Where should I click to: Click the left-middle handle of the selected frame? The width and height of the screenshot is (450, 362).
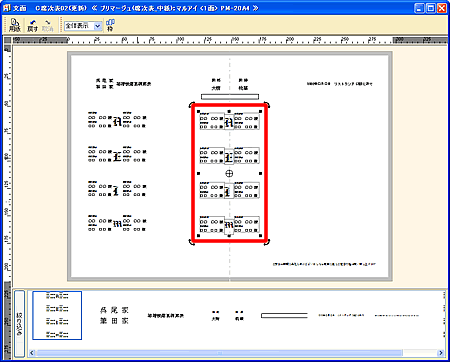(199, 173)
